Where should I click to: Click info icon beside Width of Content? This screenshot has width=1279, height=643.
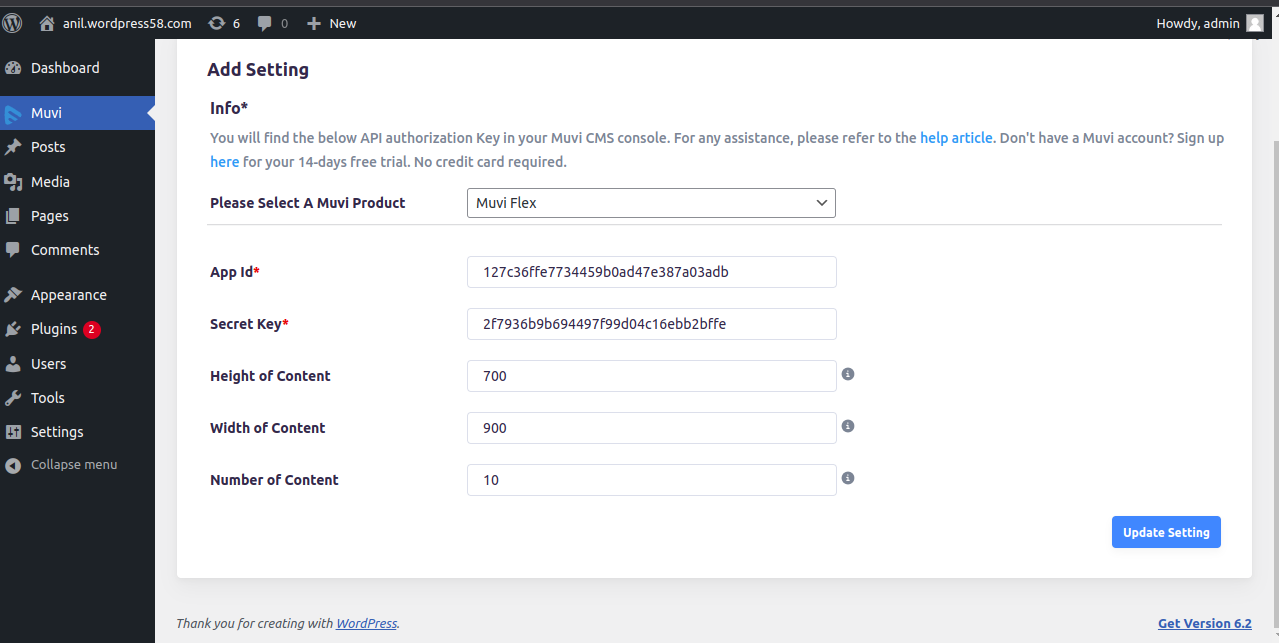coord(848,426)
